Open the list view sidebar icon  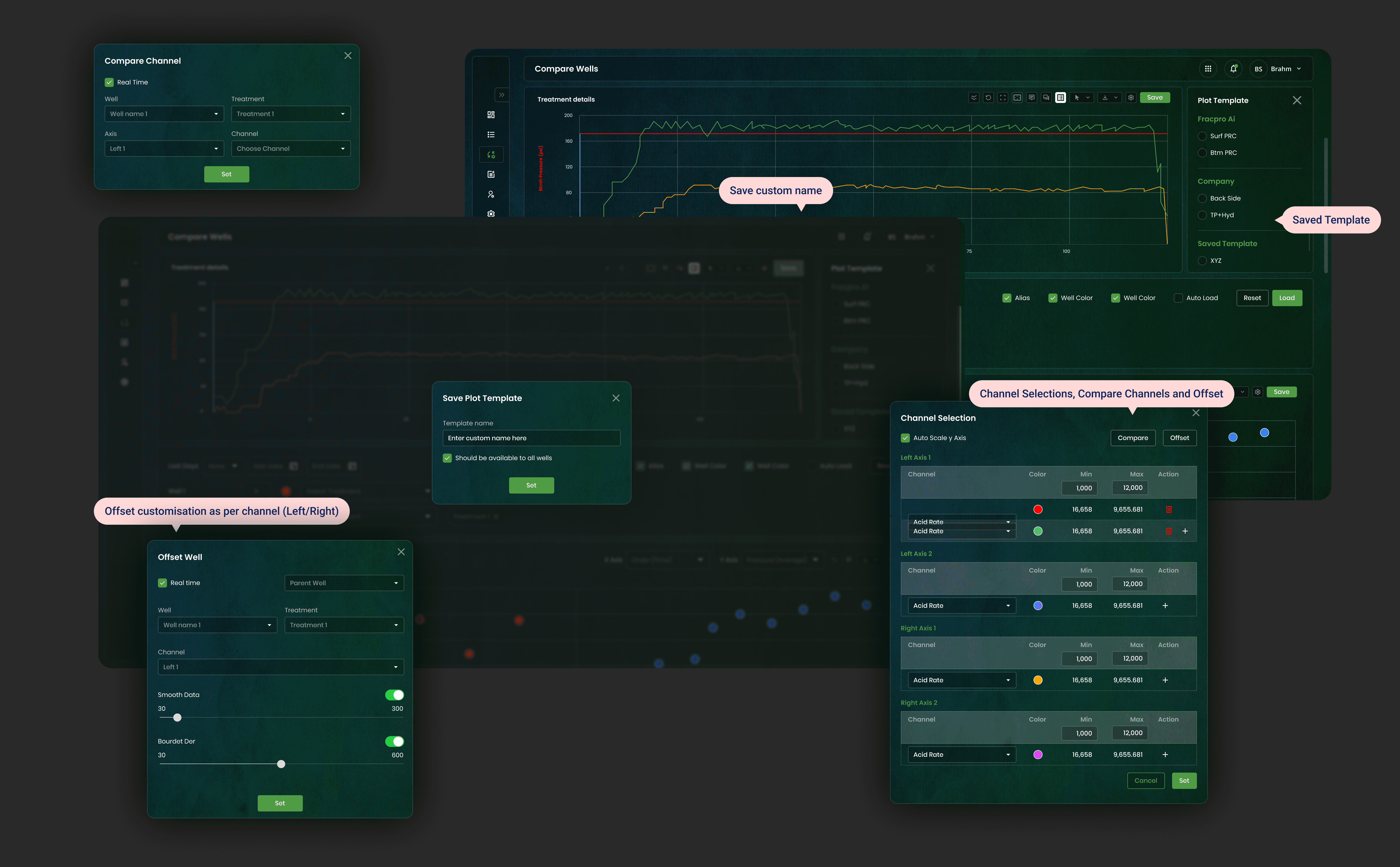click(491, 135)
